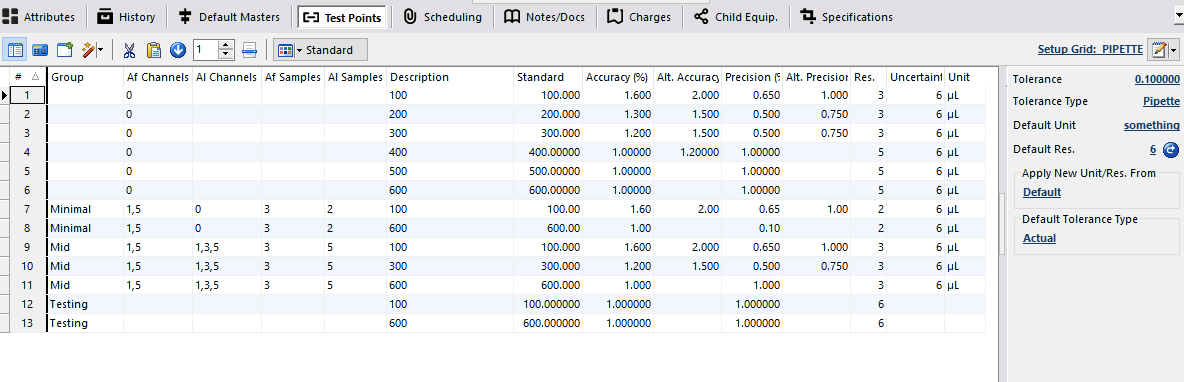Click the Default Res. value 6 link

1153,149
